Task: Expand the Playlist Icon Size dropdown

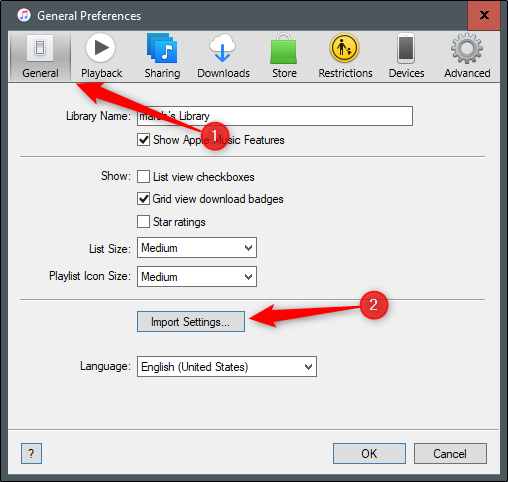Action: coord(197,277)
